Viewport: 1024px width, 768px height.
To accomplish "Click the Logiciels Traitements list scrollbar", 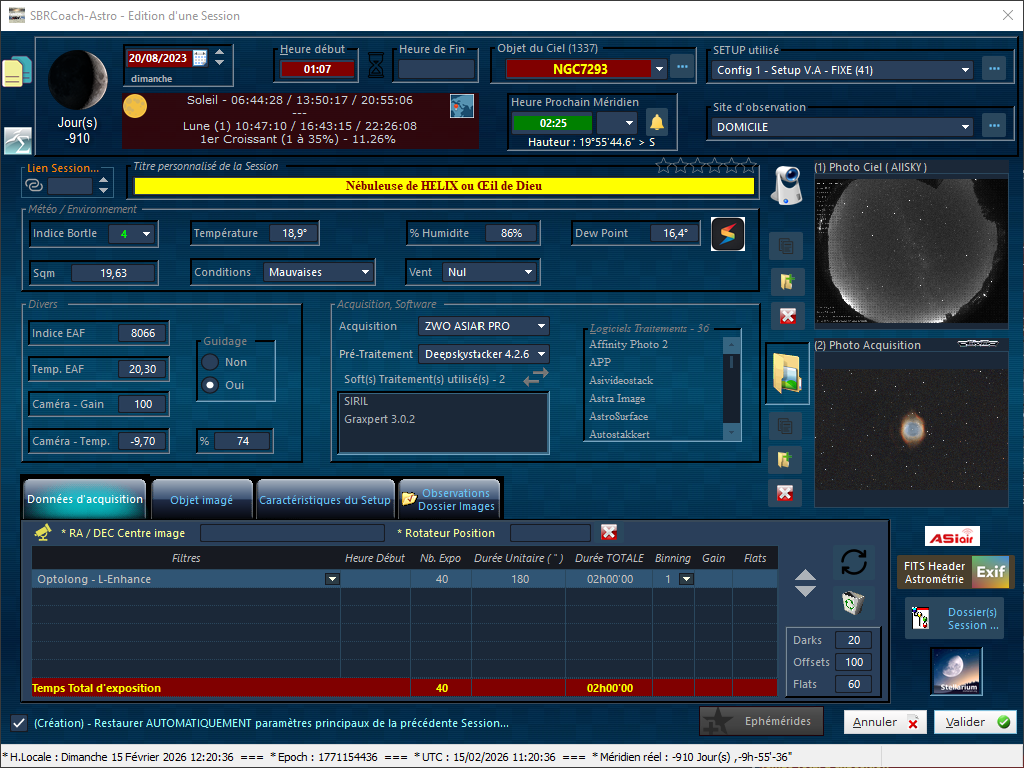I will [731, 388].
